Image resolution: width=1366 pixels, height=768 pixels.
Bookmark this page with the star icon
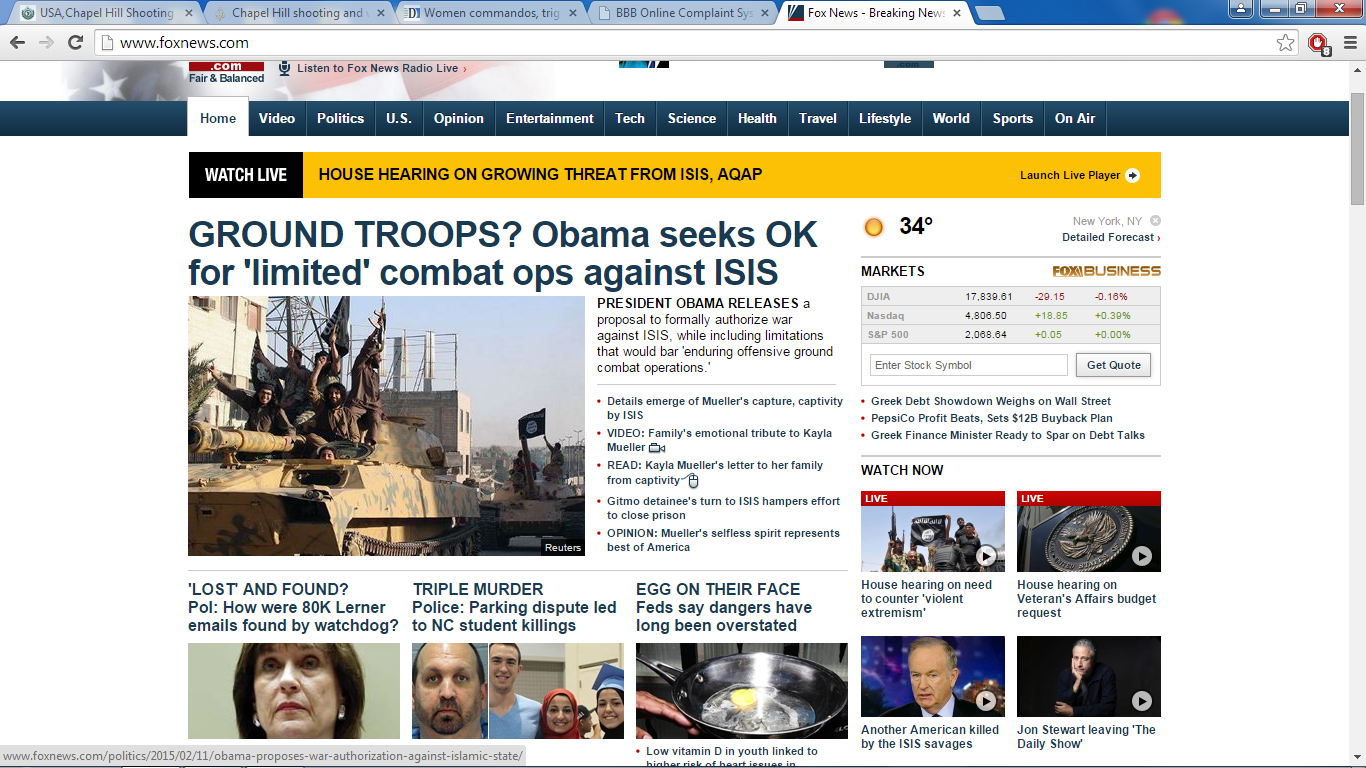[x=1285, y=42]
